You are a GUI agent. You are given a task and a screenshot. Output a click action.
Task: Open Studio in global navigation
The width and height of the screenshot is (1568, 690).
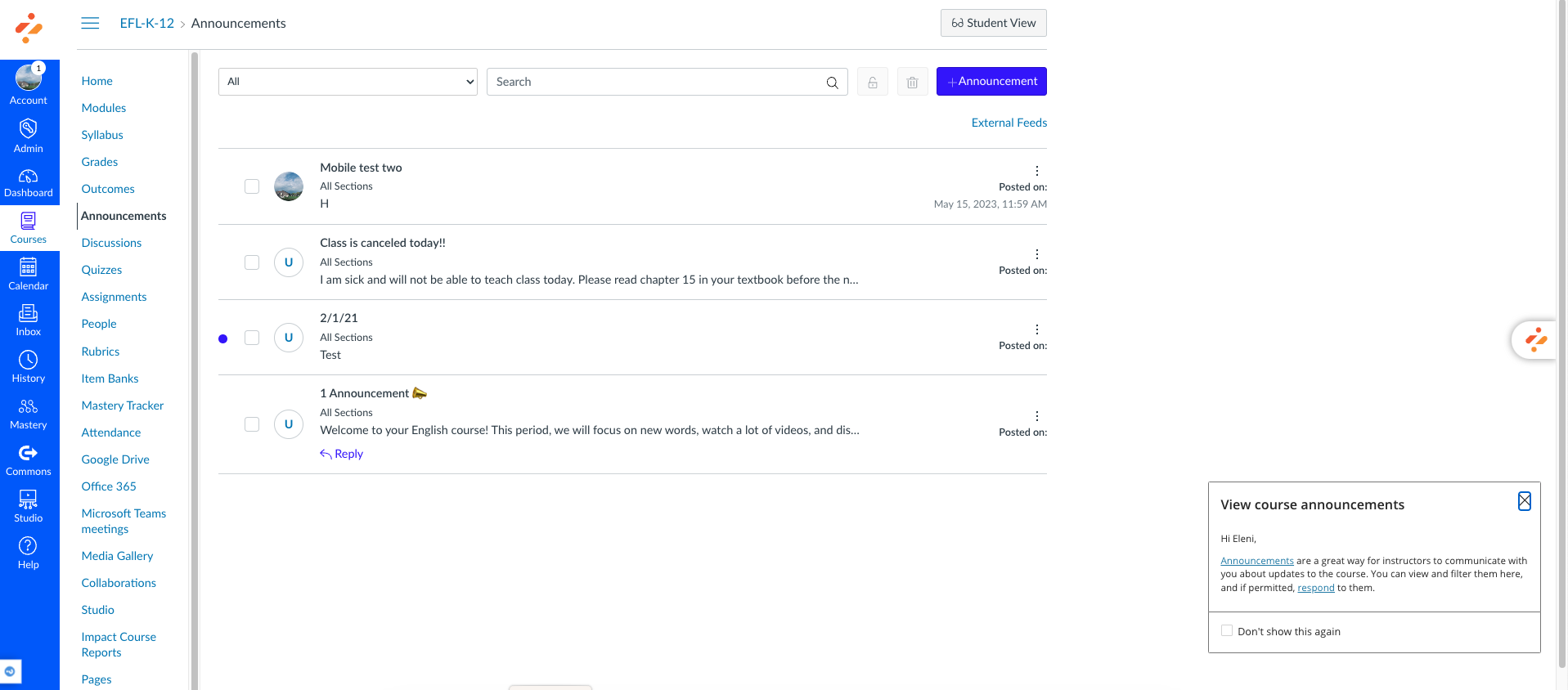click(29, 507)
